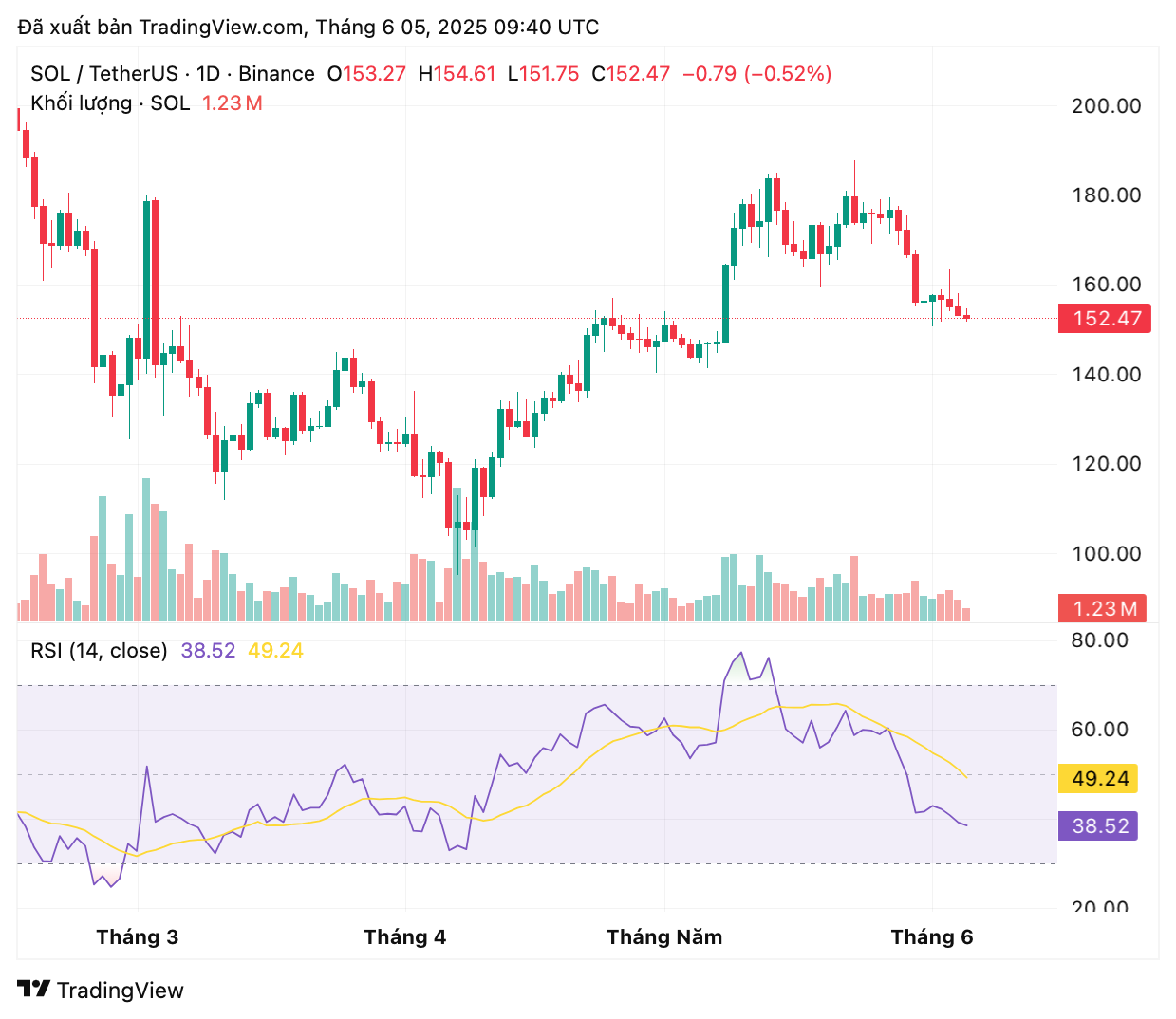The height and width of the screenshot is (1019, 1176).
Task: Click the purple 38.52 value in RSI legend
Action: point(208,651)
